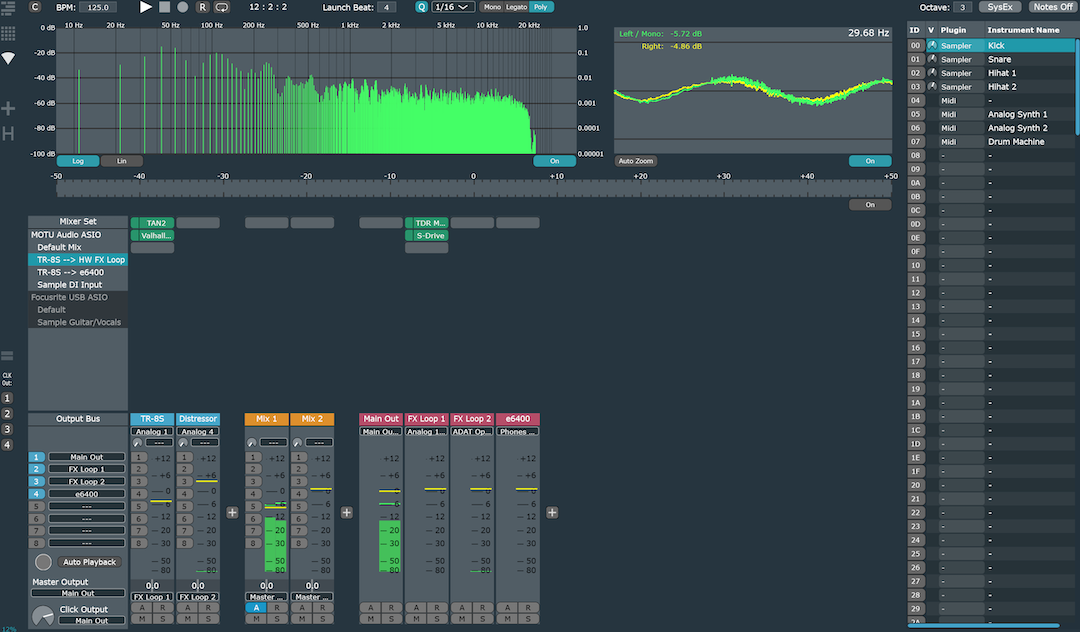Open the Main Out selector under Master Output

(x=77, y=593)
